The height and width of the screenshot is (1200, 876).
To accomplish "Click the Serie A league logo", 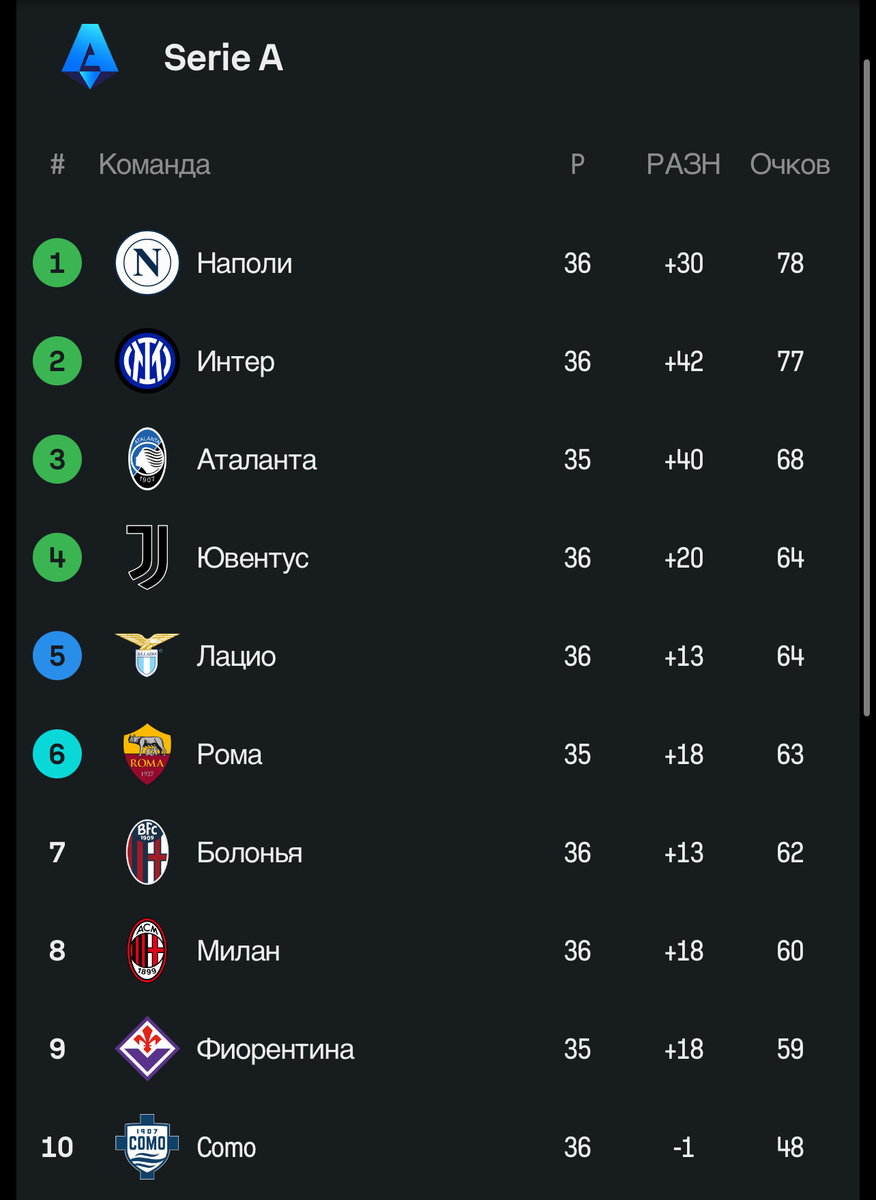I will point(90,58).
